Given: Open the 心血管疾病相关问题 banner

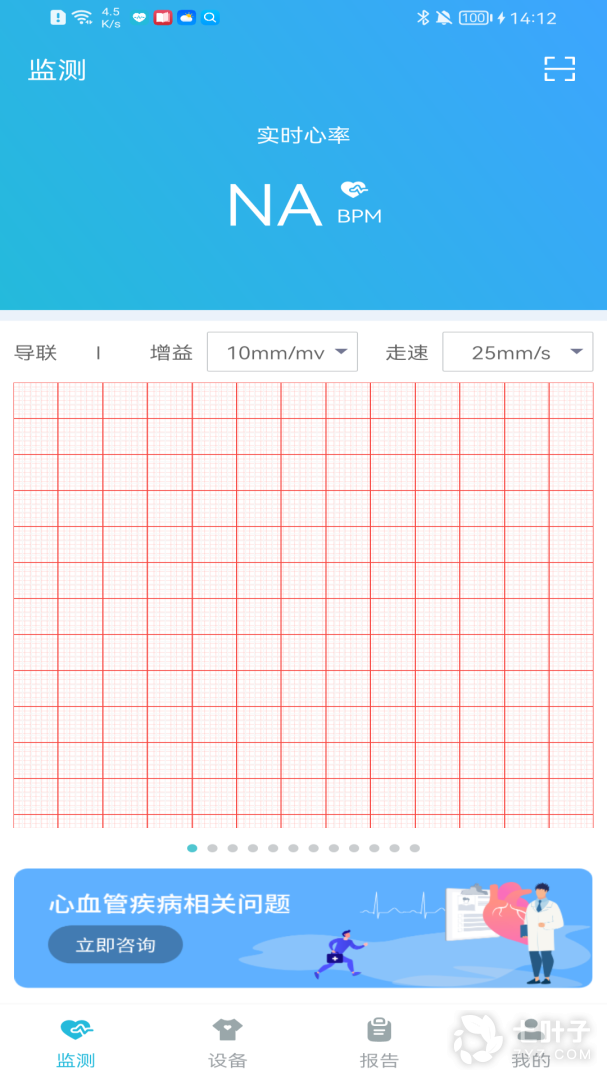Looking at the screenshot, I should [303, 927].
